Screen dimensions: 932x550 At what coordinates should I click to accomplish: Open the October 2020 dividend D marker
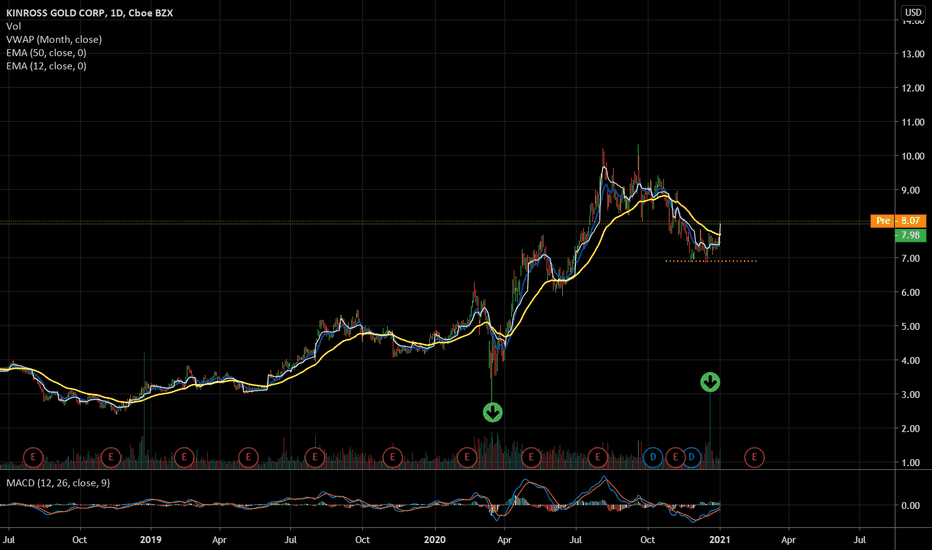pyautogui.click(x=653, y=457)
